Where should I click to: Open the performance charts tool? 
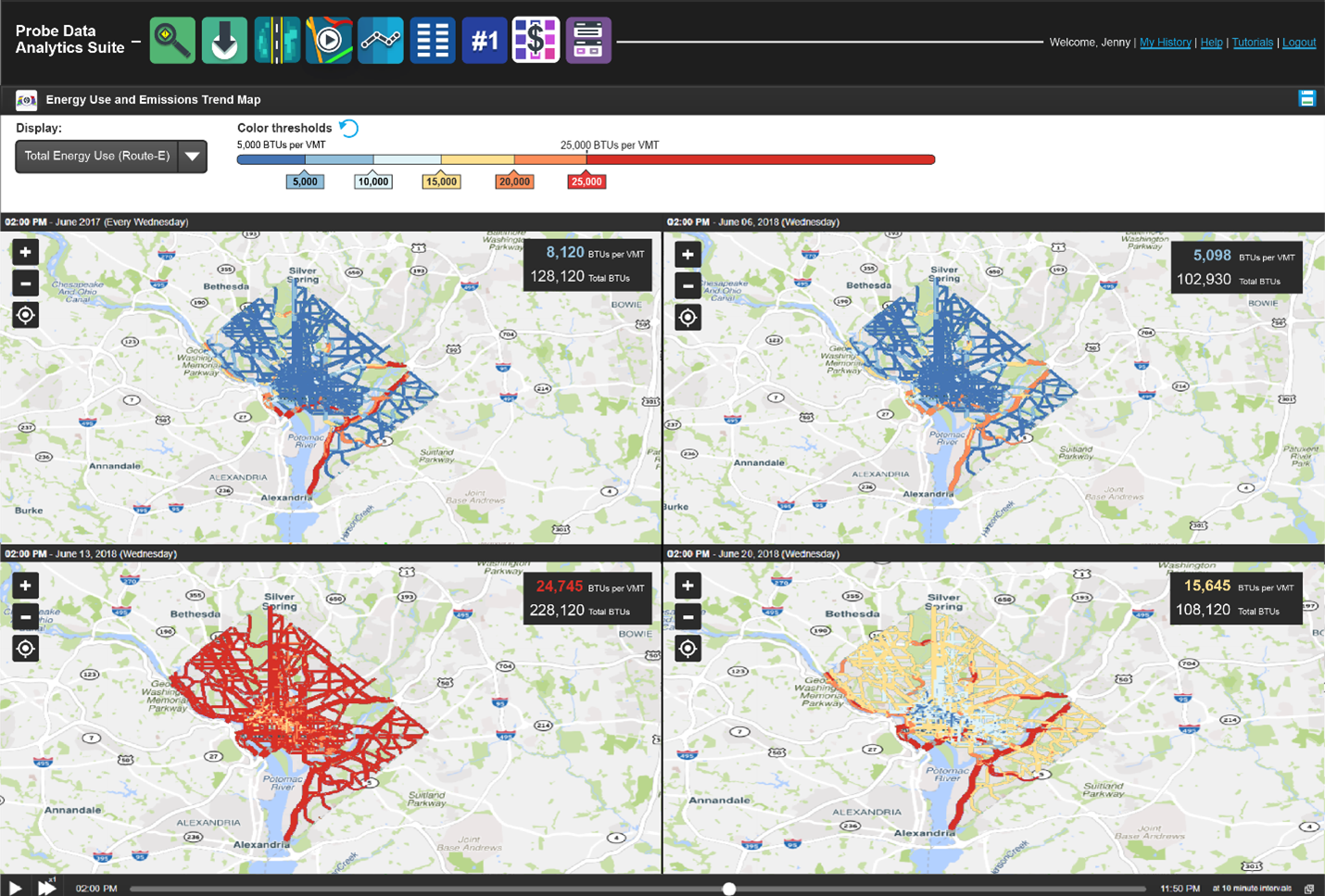click(x=381, y=40)
